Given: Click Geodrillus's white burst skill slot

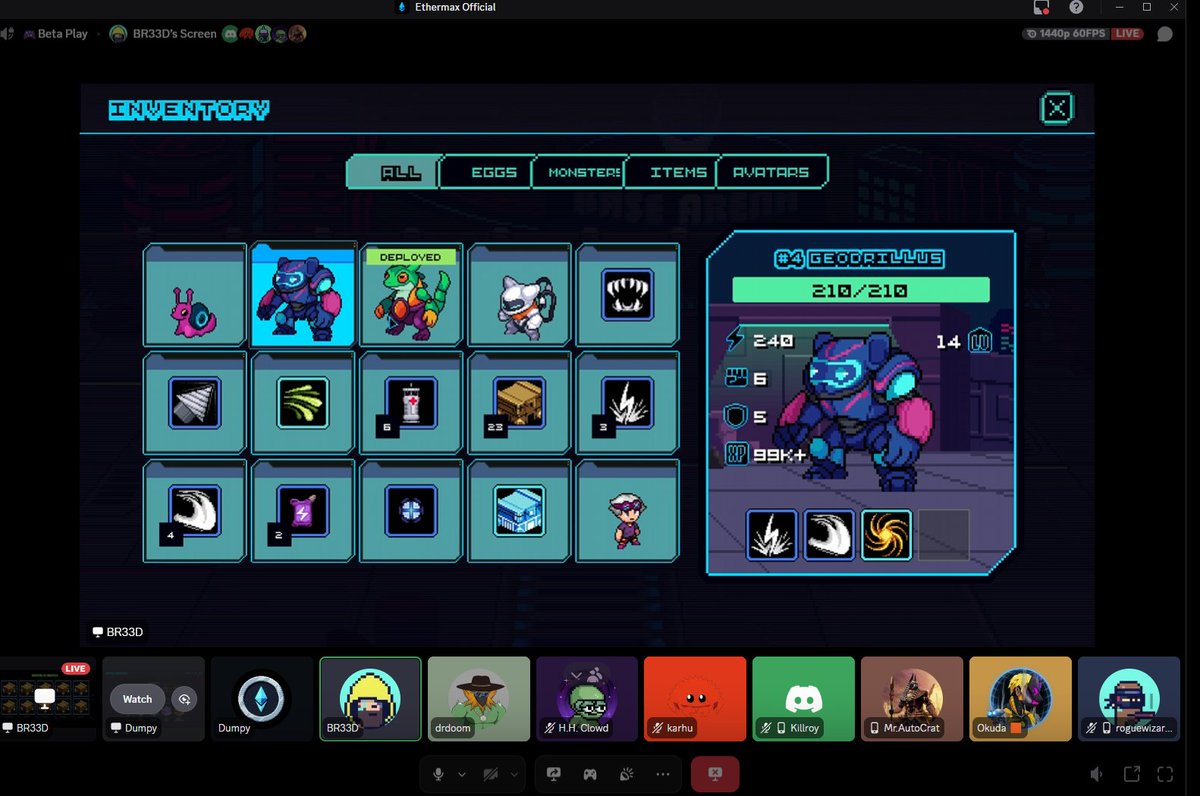Looking at the screenshot, I should pyautogui.click(x=772, y=535).
